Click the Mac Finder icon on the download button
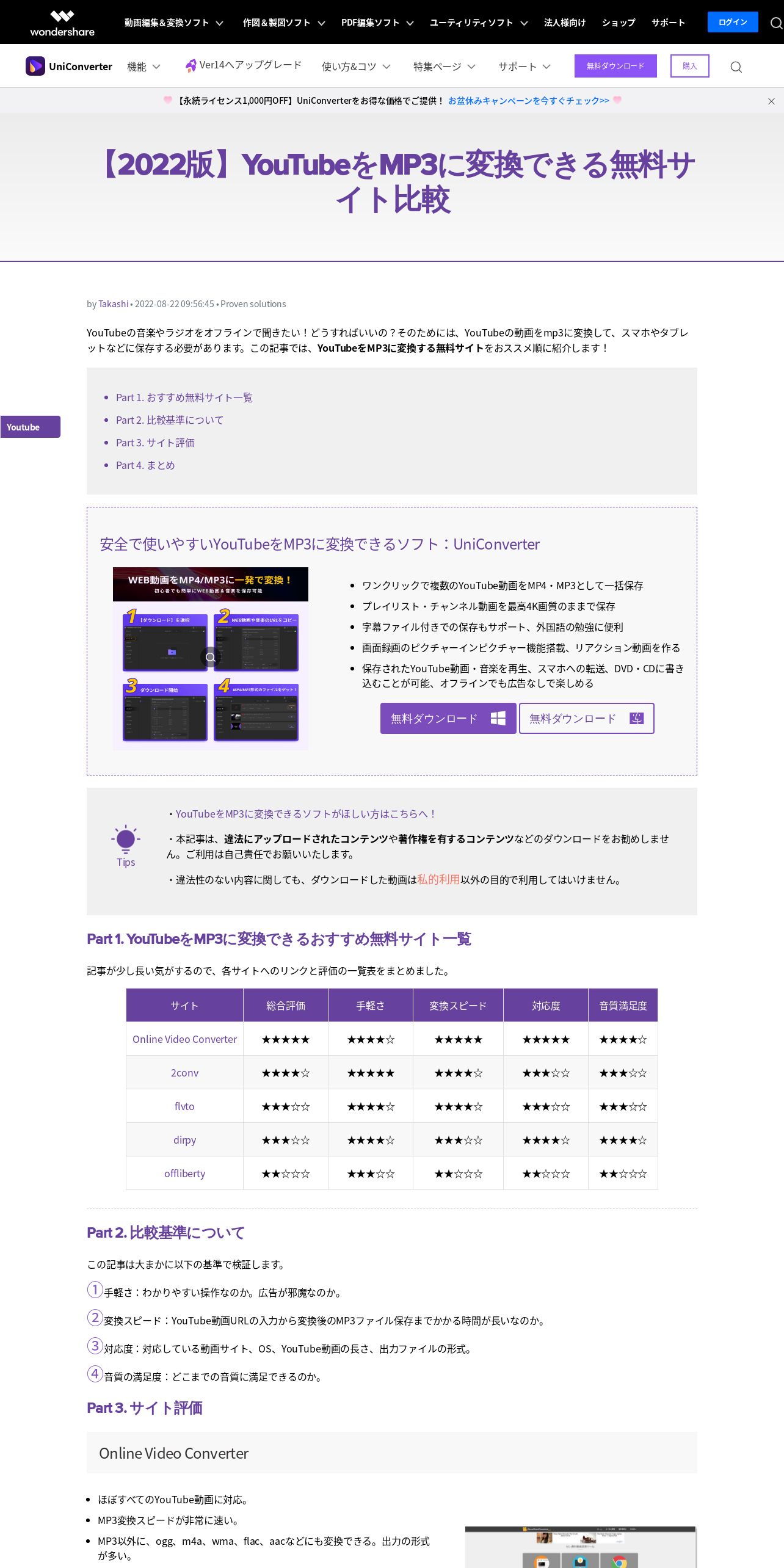The height and width of the screenshot is (1568, 784). pos(637,718)
